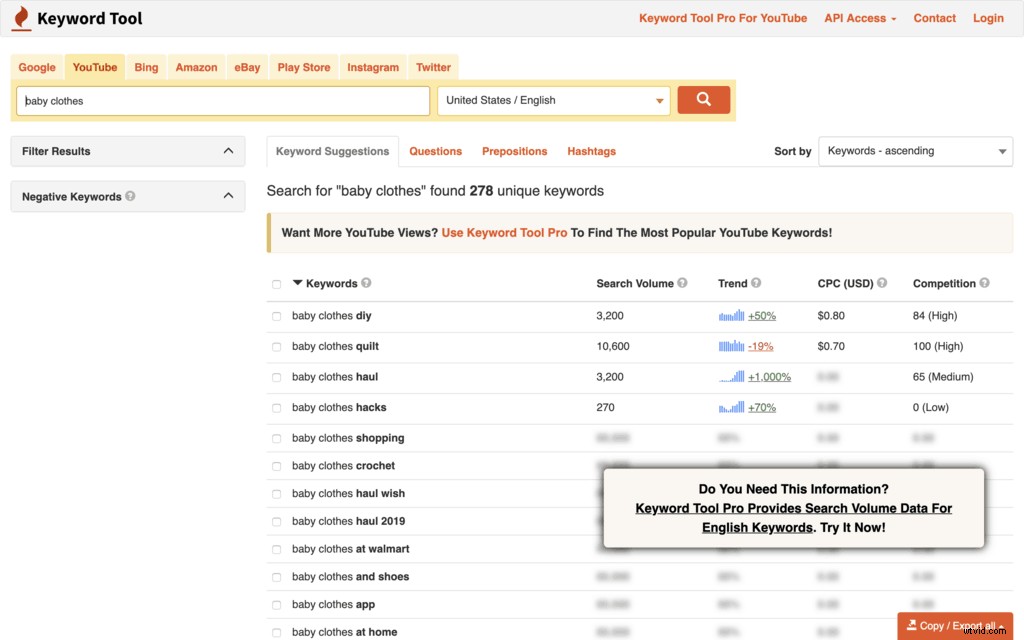Click inside the baby clothes search field
The width and height of the screenshot is (1024, 640).
[220, 100]
